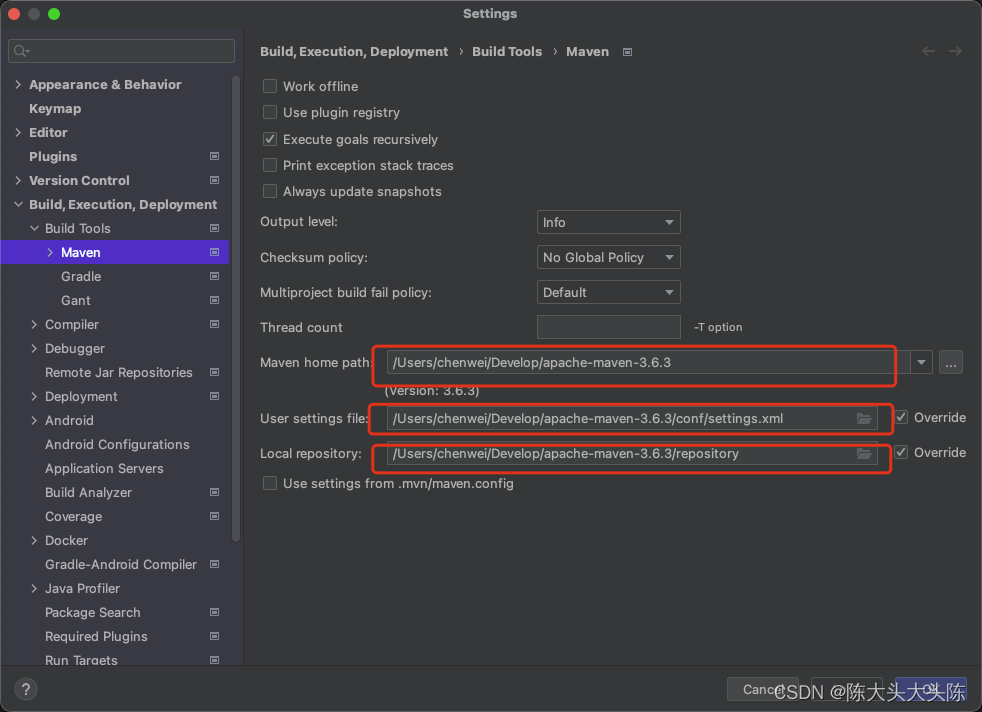The image size is (982, 712).
Task: Uncheck Execute goals recursively
Action: coord(270,139)
